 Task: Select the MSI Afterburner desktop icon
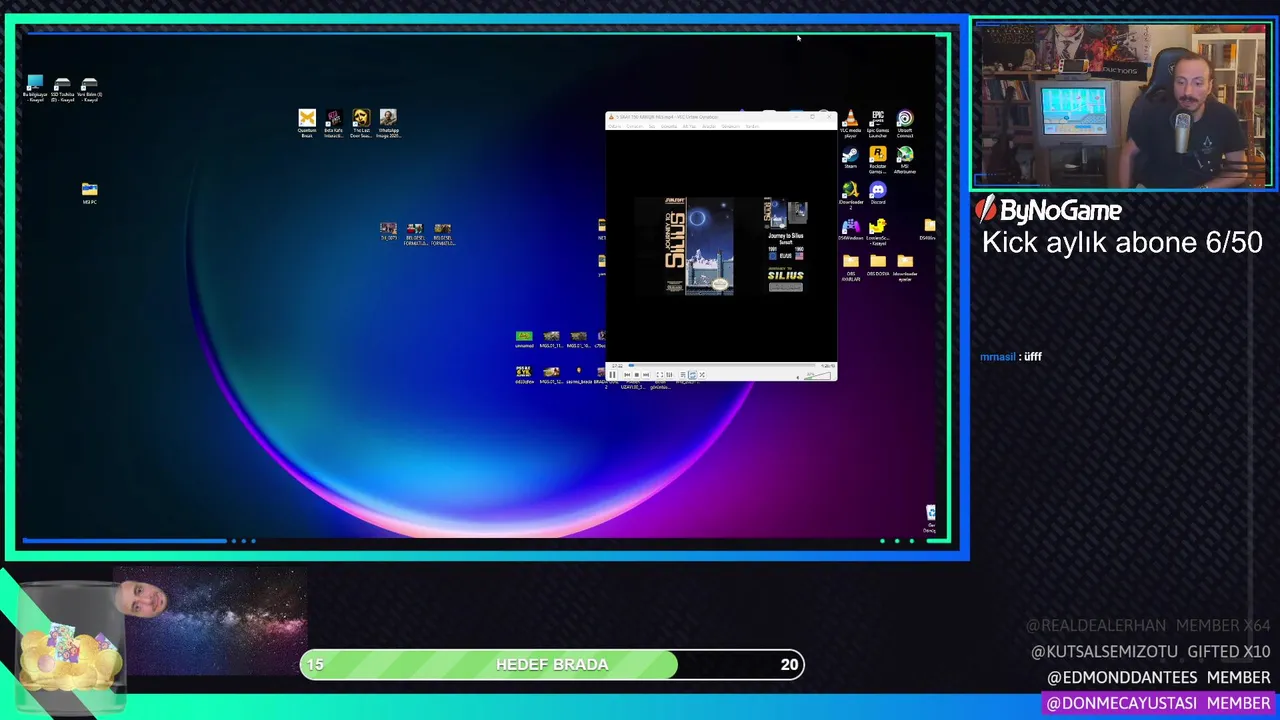pos(904,160)
